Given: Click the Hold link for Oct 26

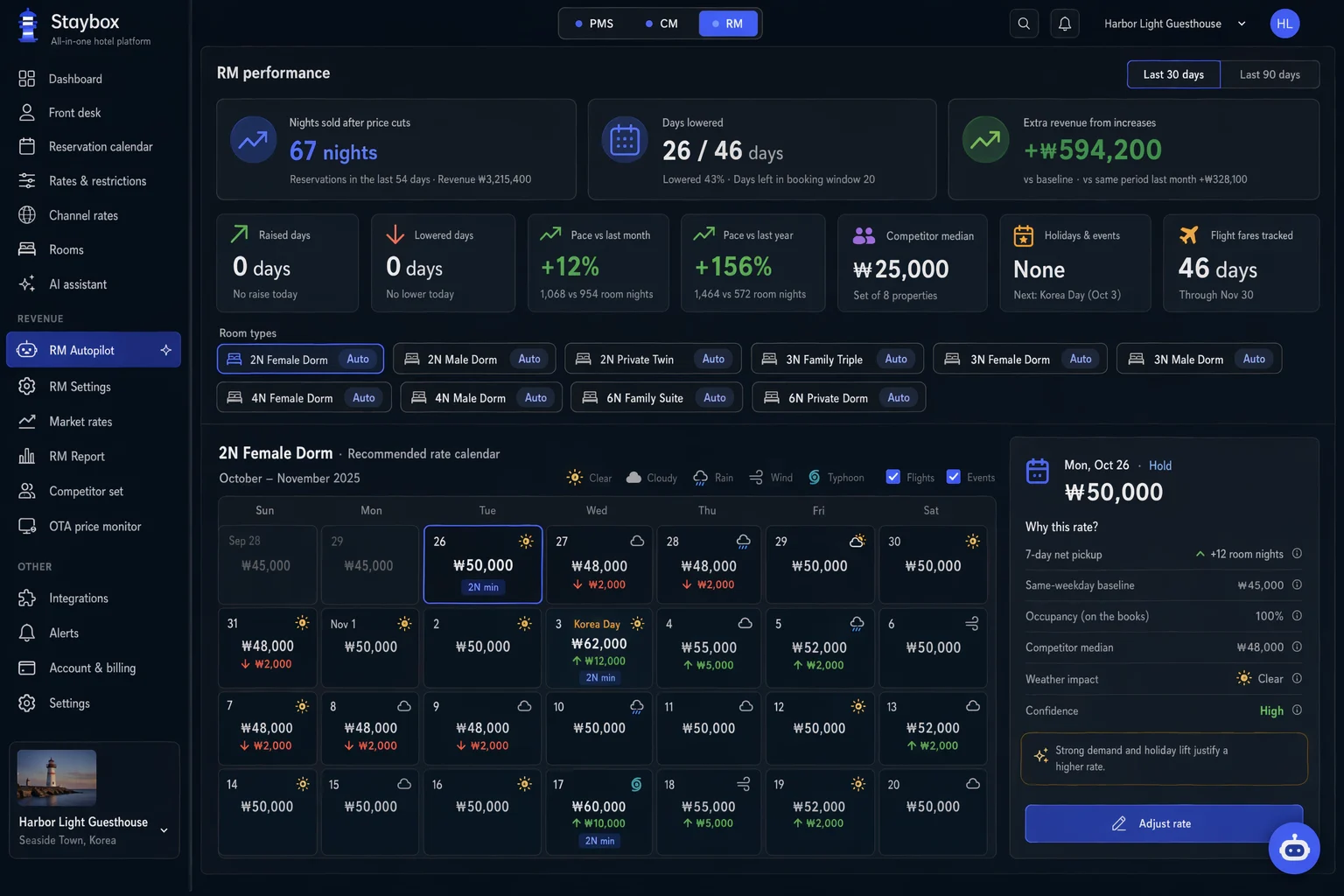Looking at the screenshot, I should (1160, 465).
